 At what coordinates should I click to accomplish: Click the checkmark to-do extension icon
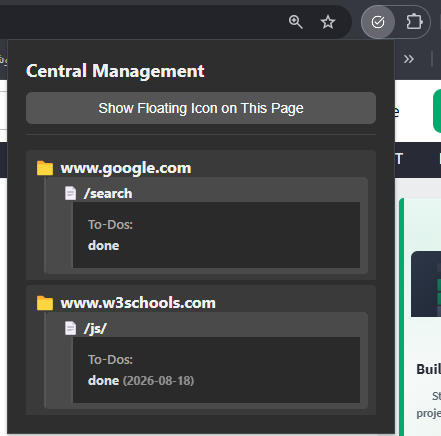tap(378, 22)
